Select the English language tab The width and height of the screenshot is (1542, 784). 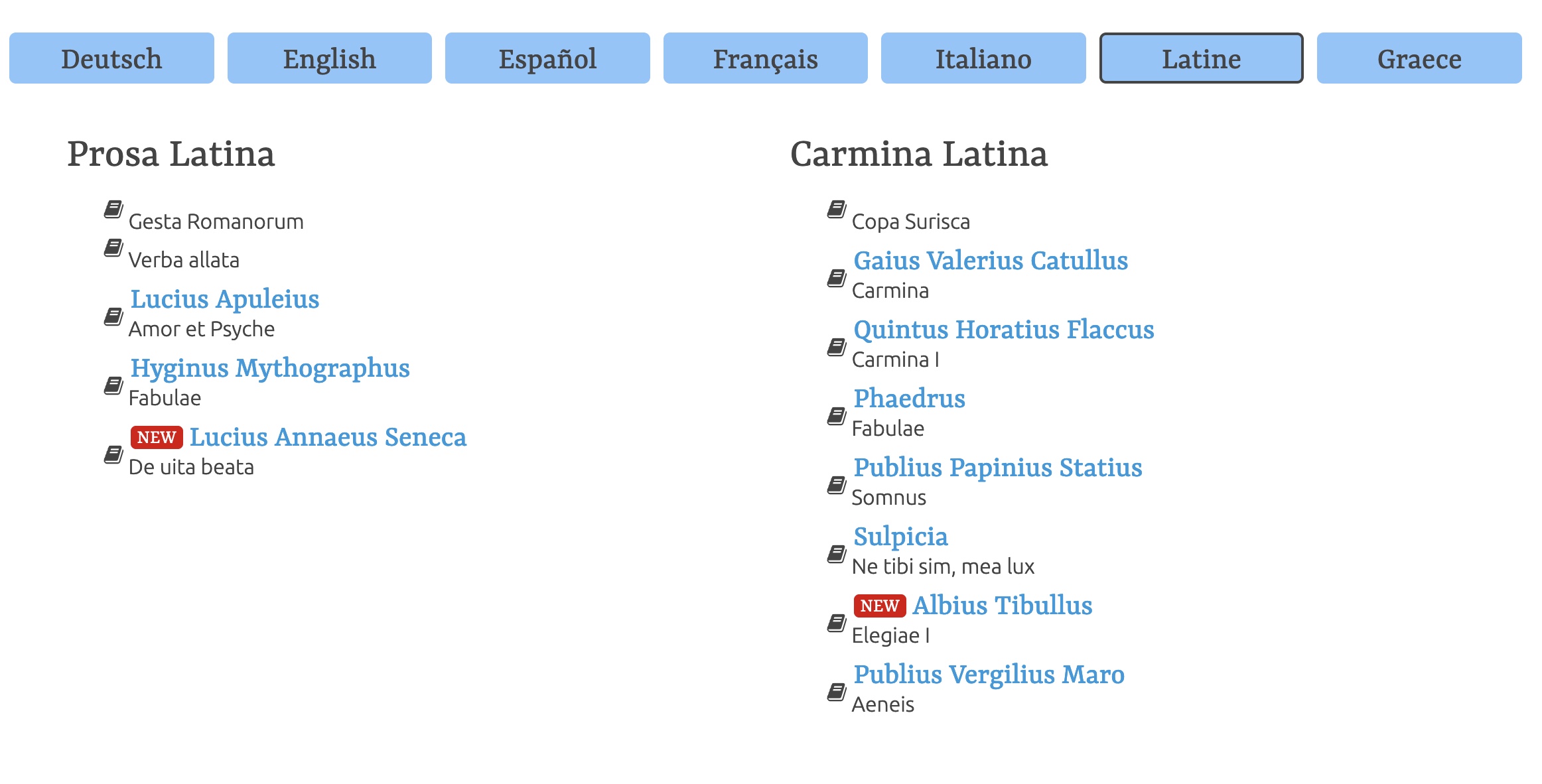point(330,58)
